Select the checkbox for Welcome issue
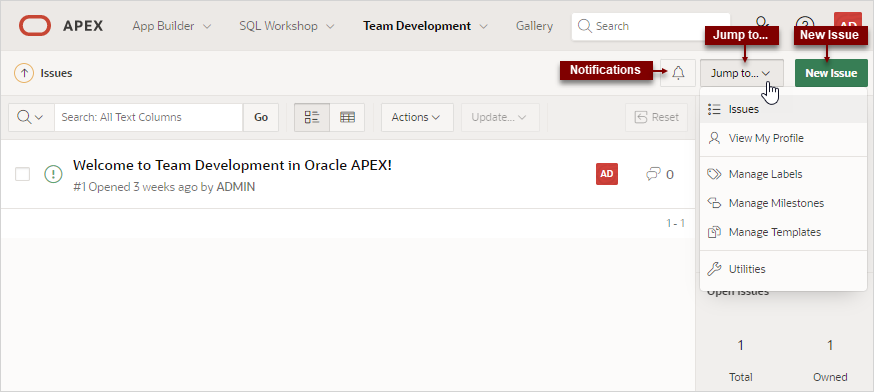 [x=22, y=174]
